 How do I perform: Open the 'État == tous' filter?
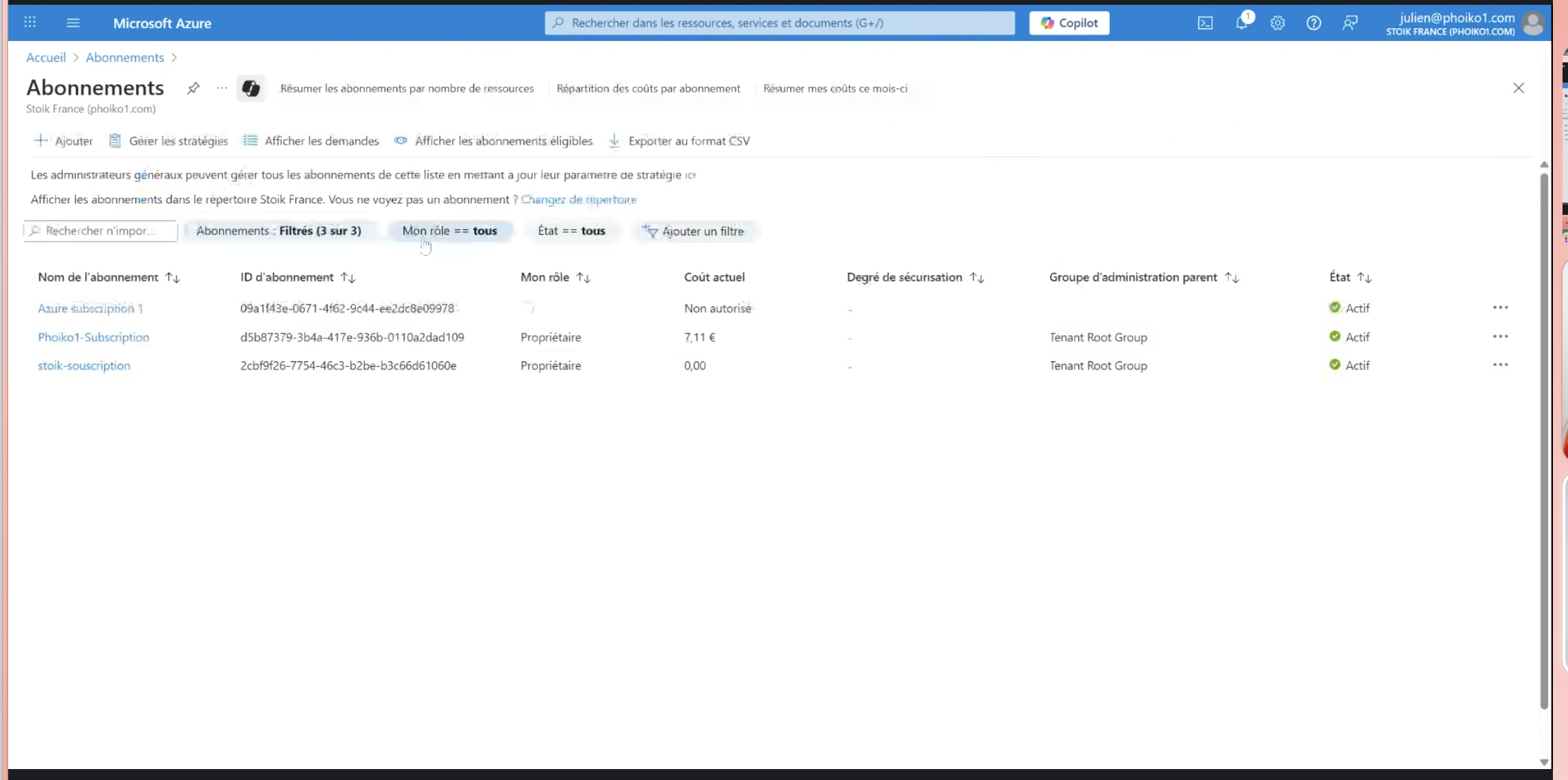[x=571, y=231]
